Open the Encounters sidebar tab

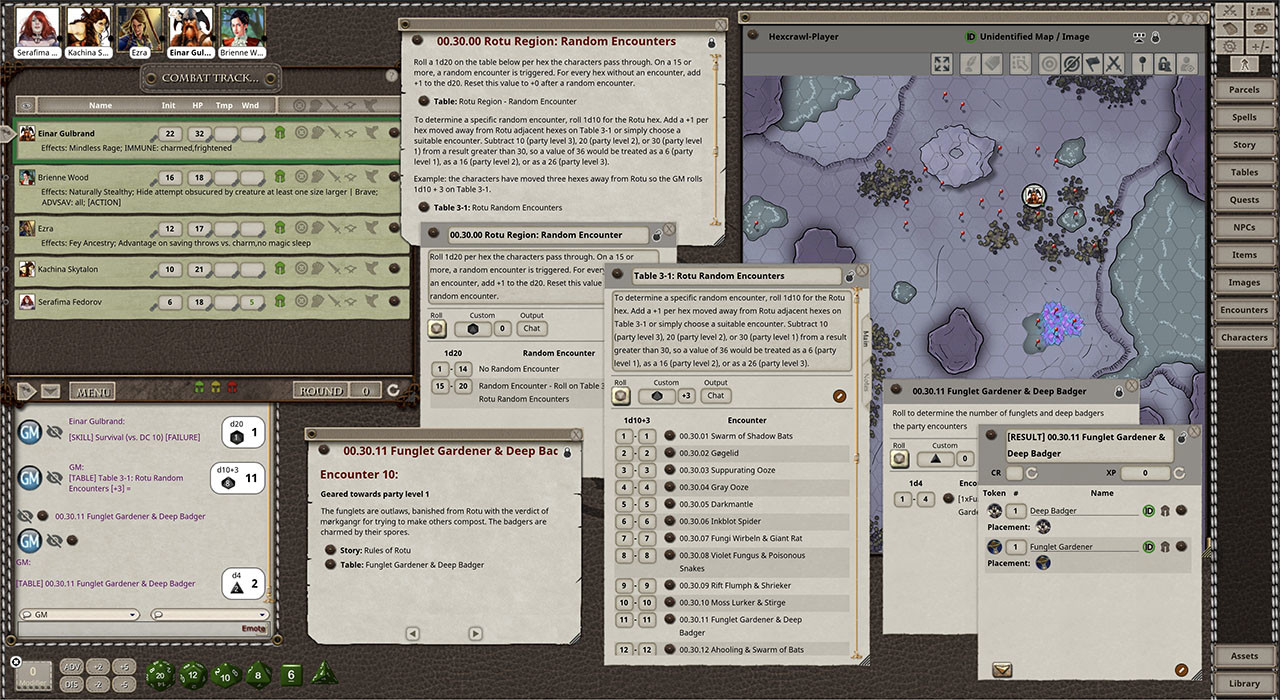coord(1244,310)
